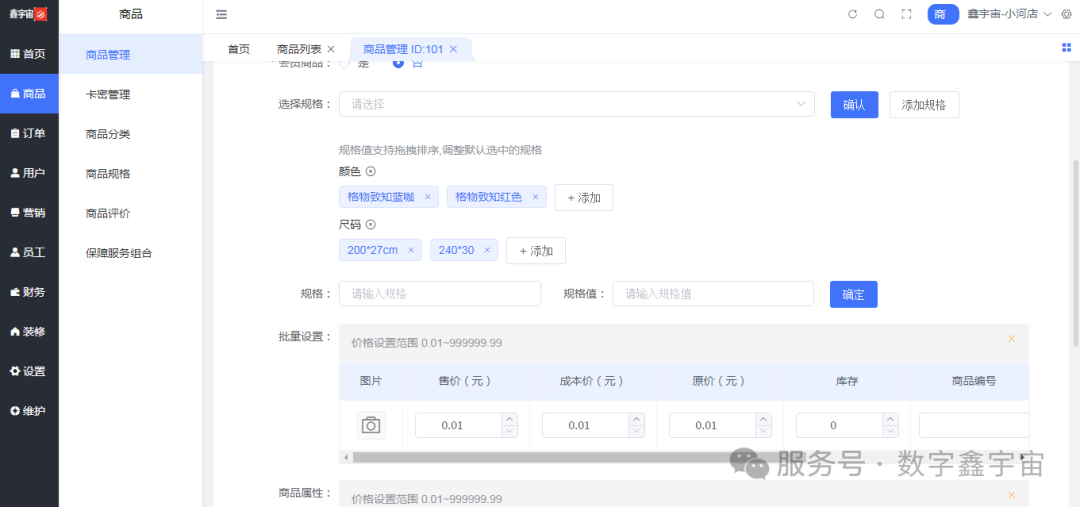Select 商品评价 submenu item
Screen dimensions: 1080x507
point(131,214)
